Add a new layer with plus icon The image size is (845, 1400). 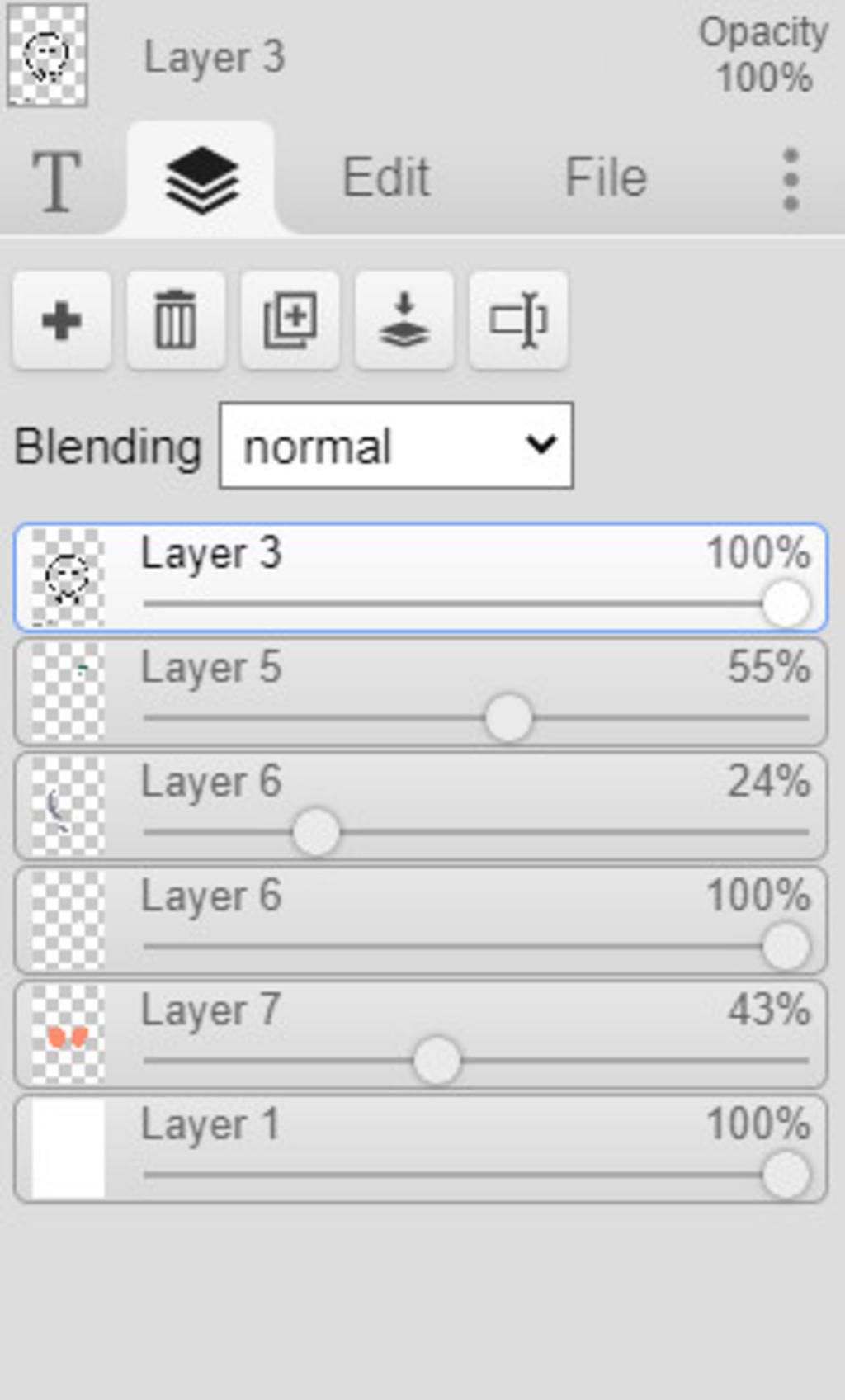(62, 320)
